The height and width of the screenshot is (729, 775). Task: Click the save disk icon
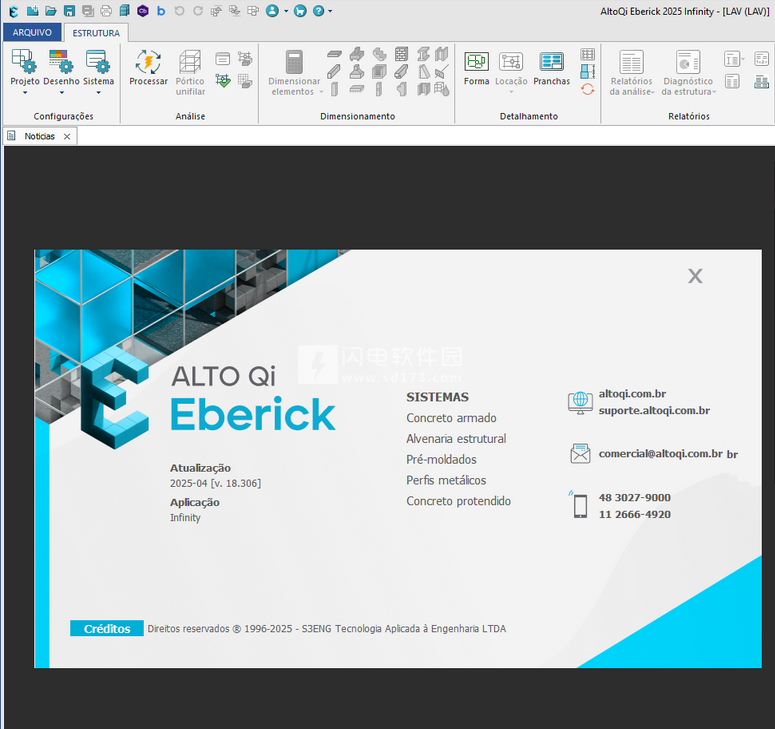coord(69,11)
